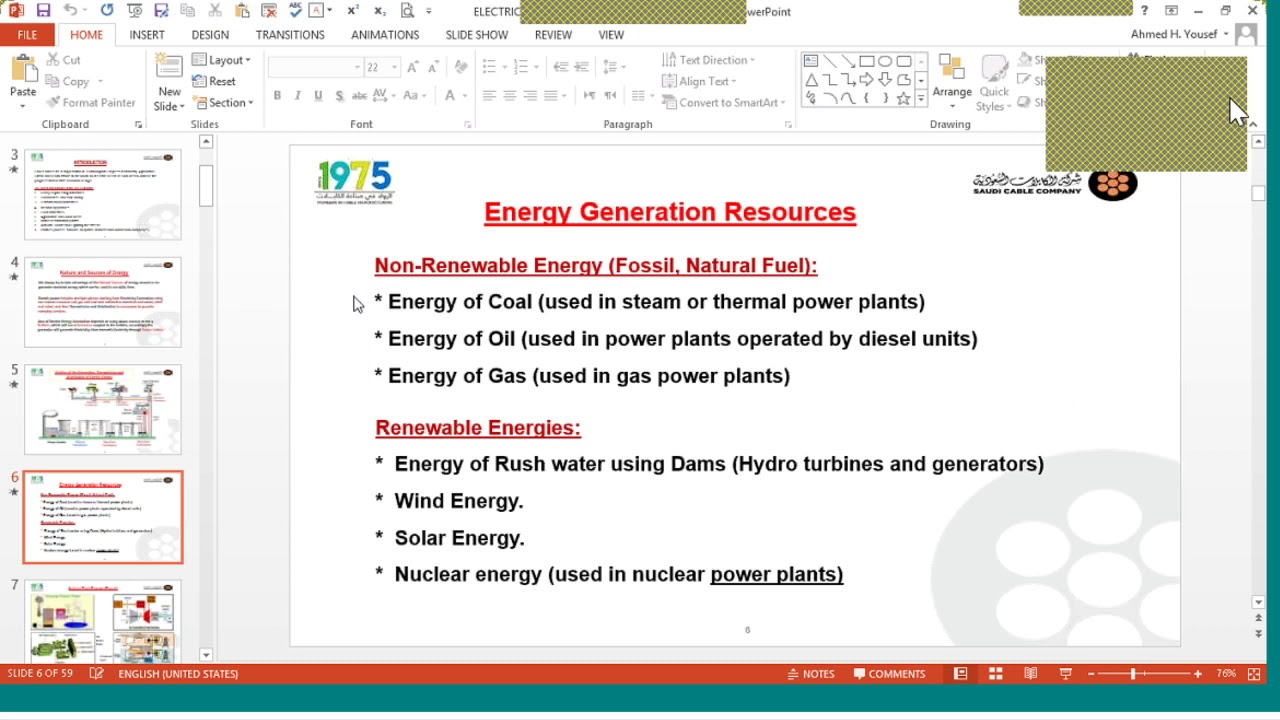Click the Redo/Repeat icon
Image resolution: width=1280 pixels, height=720 pixels.
(x=107, y=11)
